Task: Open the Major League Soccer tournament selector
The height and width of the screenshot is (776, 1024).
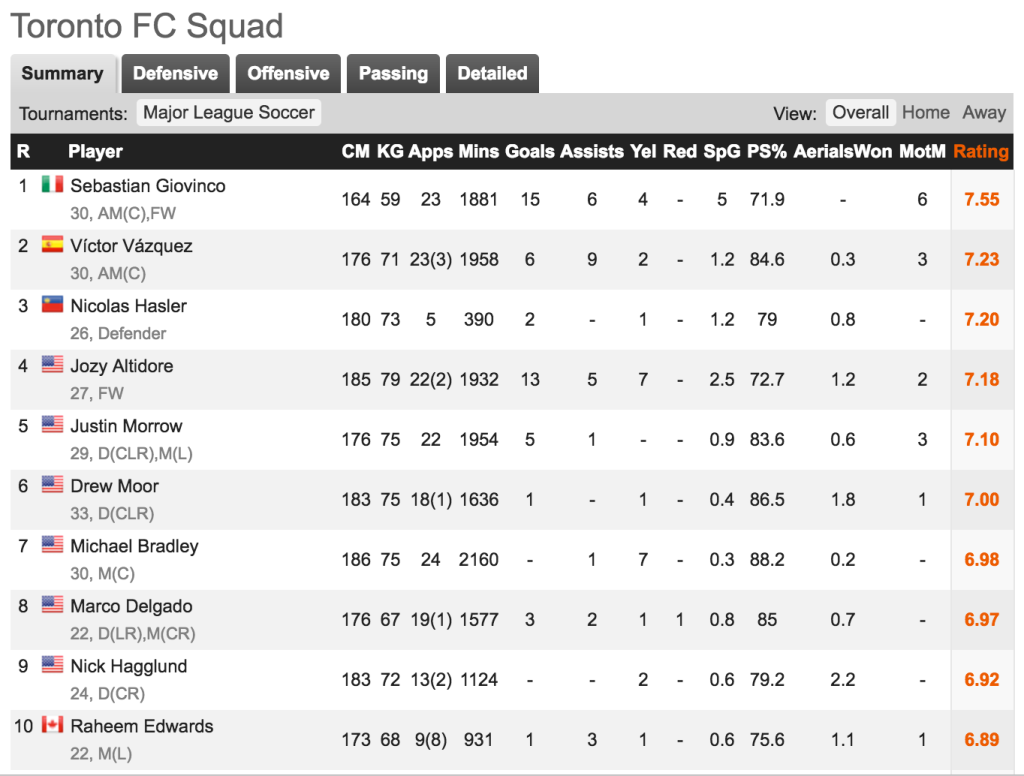Action: point(229,112)
